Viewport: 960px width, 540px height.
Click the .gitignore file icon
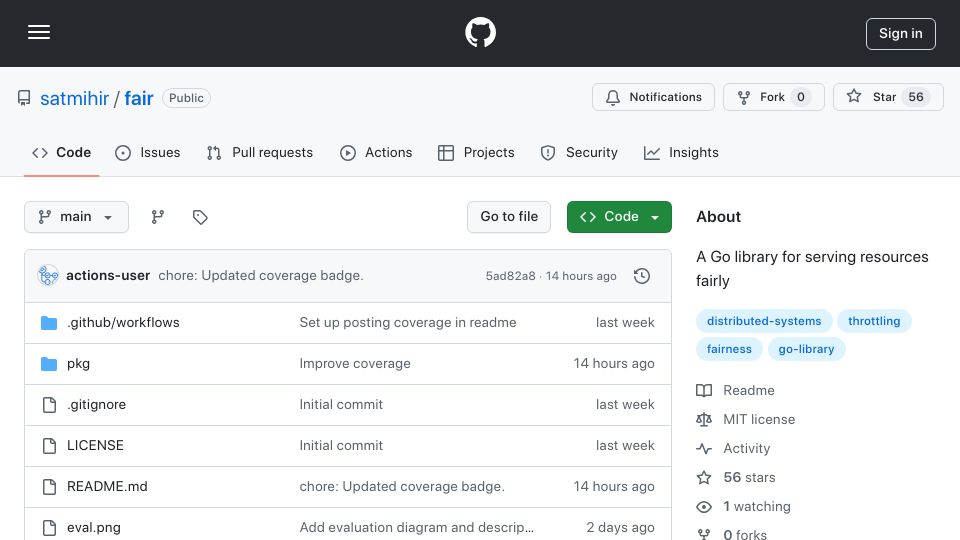click(49, 405)
